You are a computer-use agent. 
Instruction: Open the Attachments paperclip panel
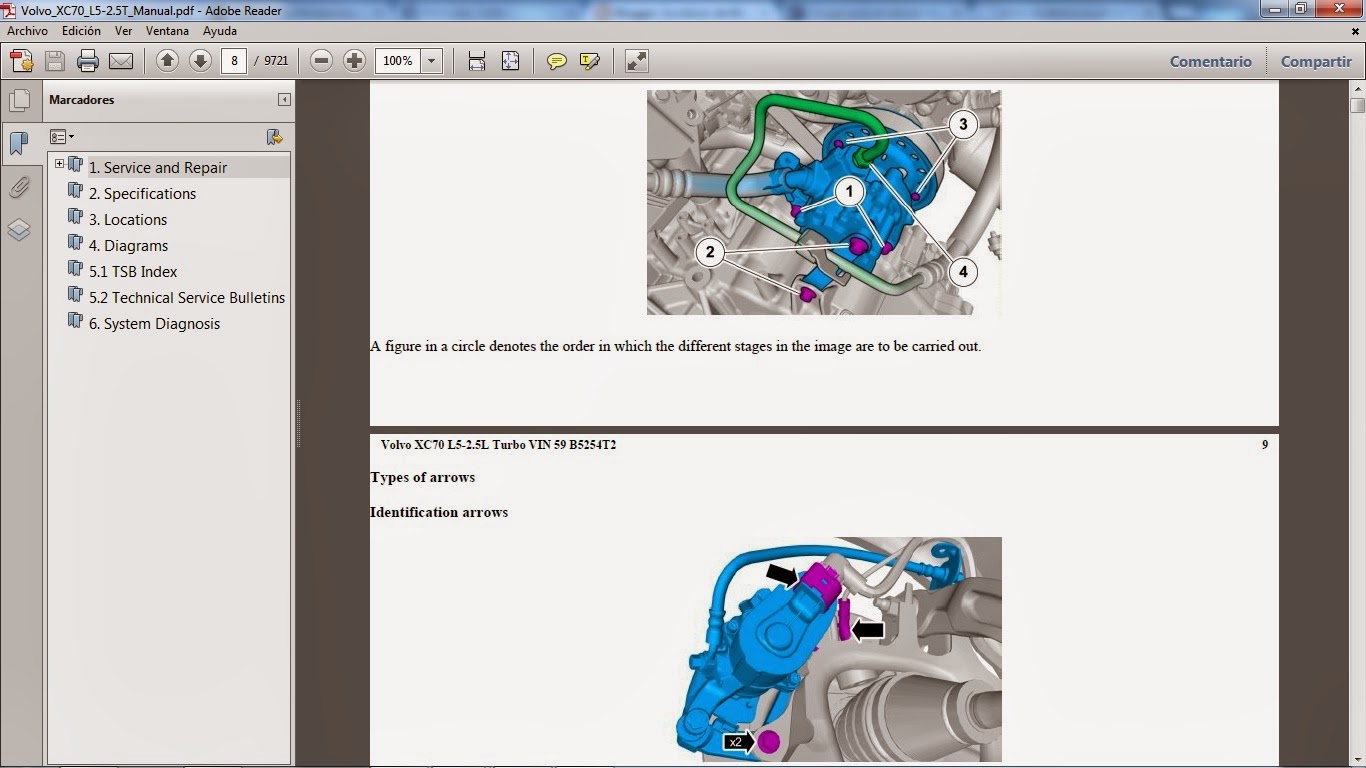(x=19, y=187)
